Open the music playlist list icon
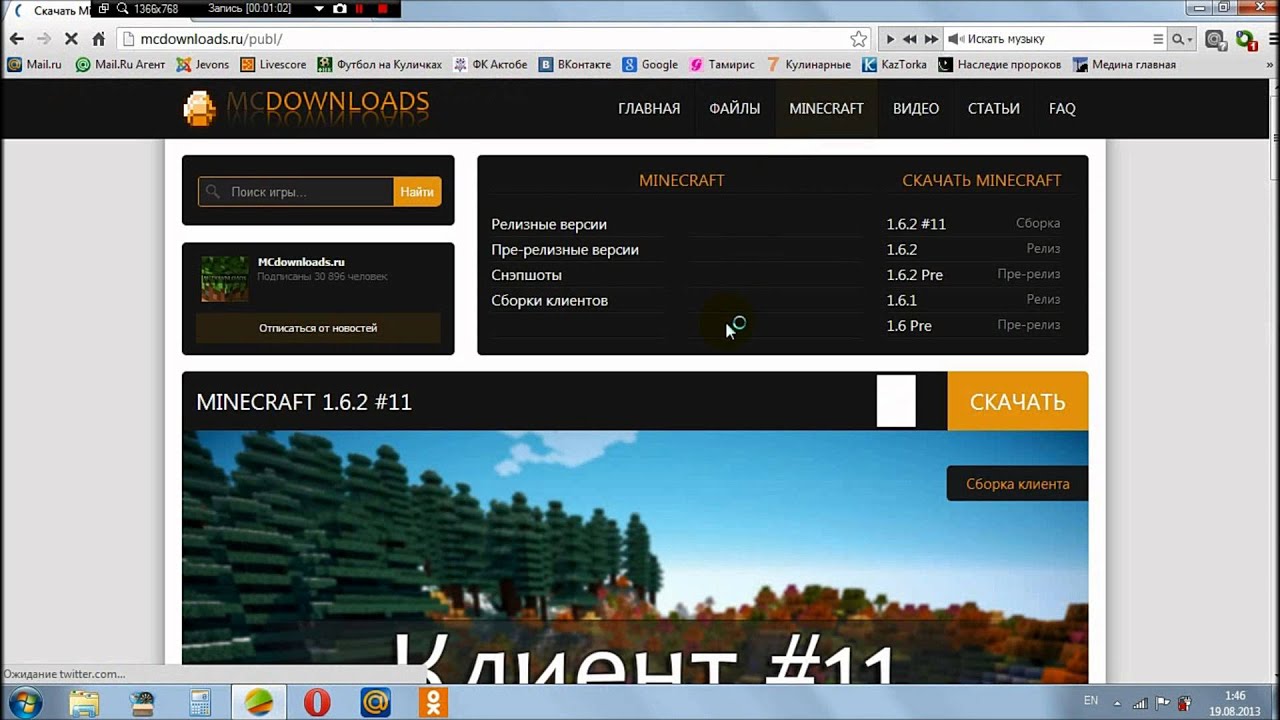 tap(1158, 39)
